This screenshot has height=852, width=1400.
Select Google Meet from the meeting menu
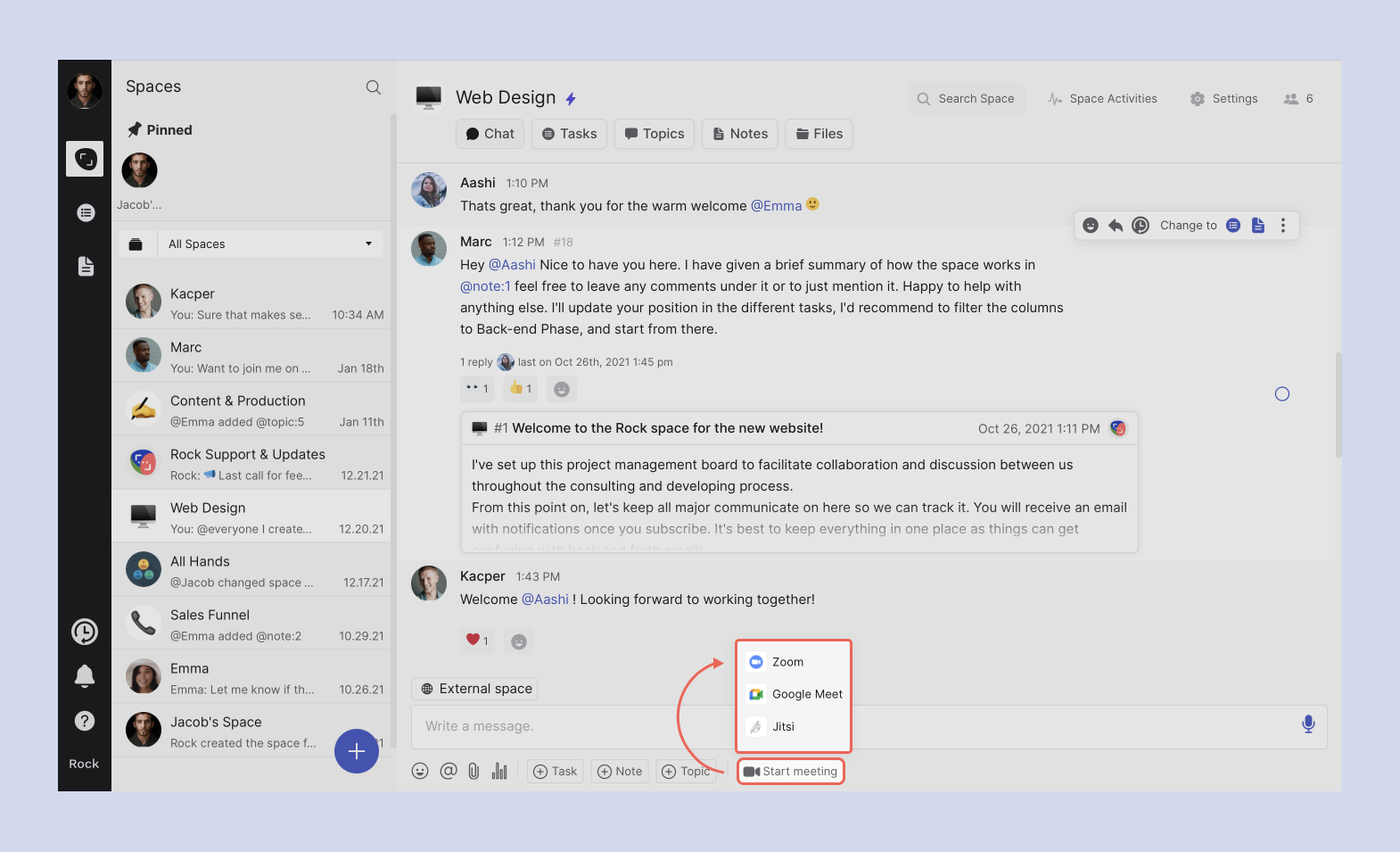796,694
